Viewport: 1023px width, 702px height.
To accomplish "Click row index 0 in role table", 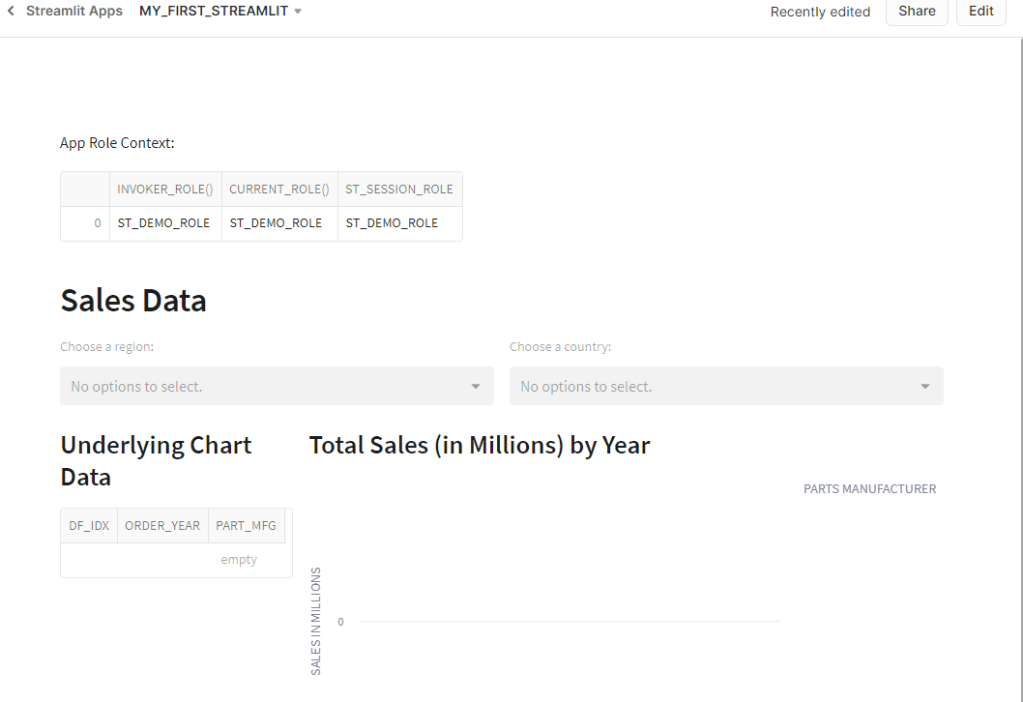I will click(97, 223).
